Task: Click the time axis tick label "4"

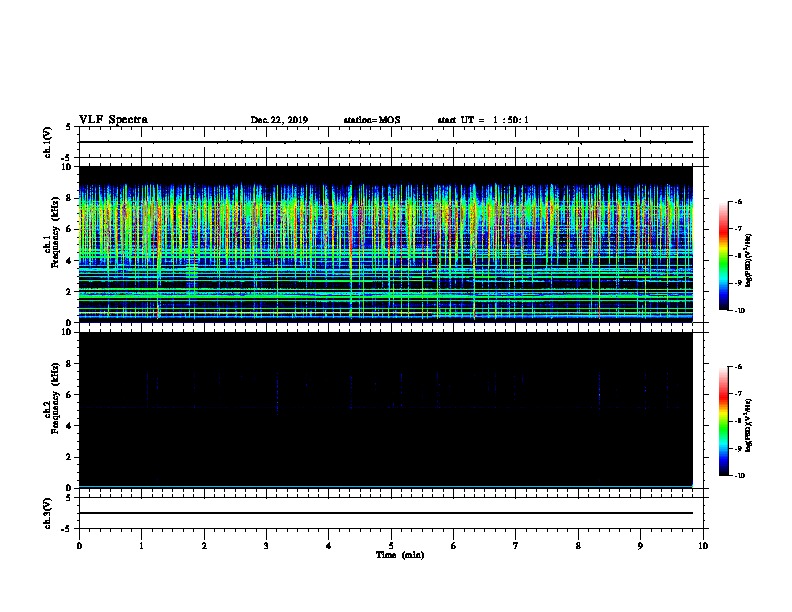Action: pos(329,546)
